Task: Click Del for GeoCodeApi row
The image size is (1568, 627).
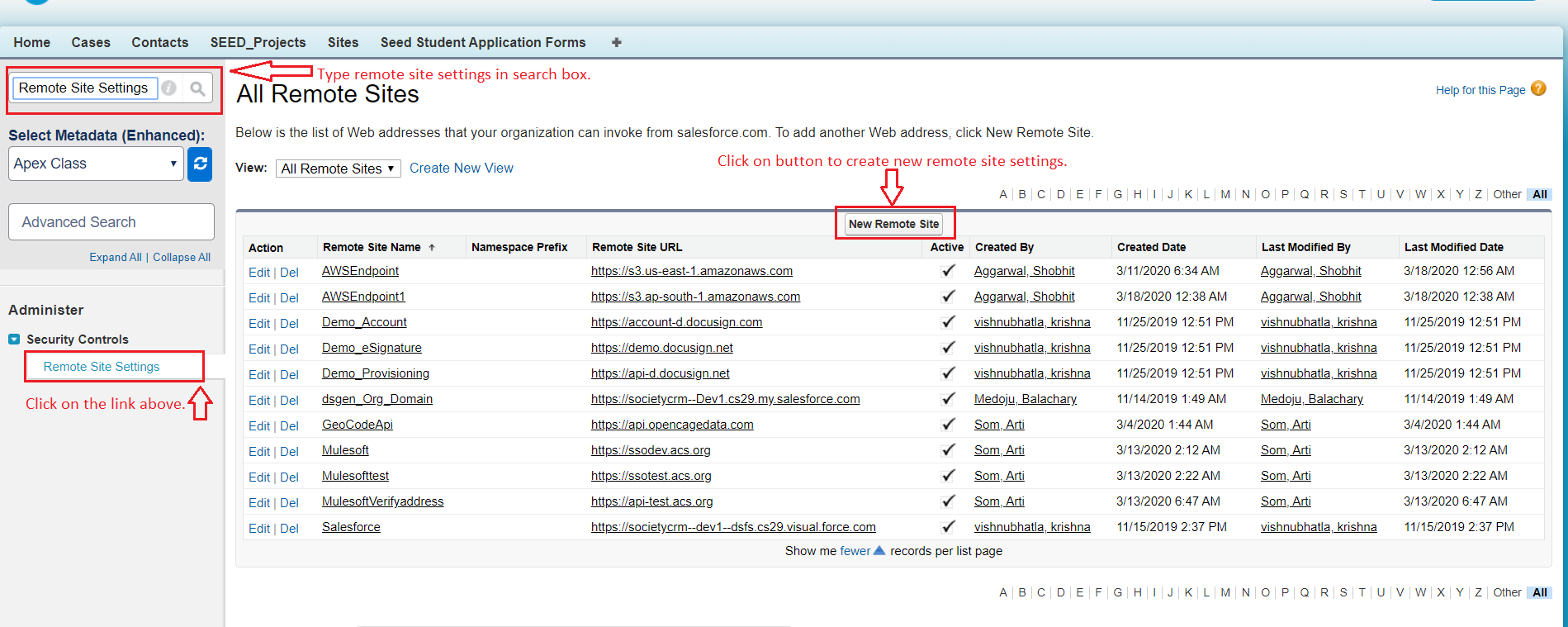Action: pos(289,426)
